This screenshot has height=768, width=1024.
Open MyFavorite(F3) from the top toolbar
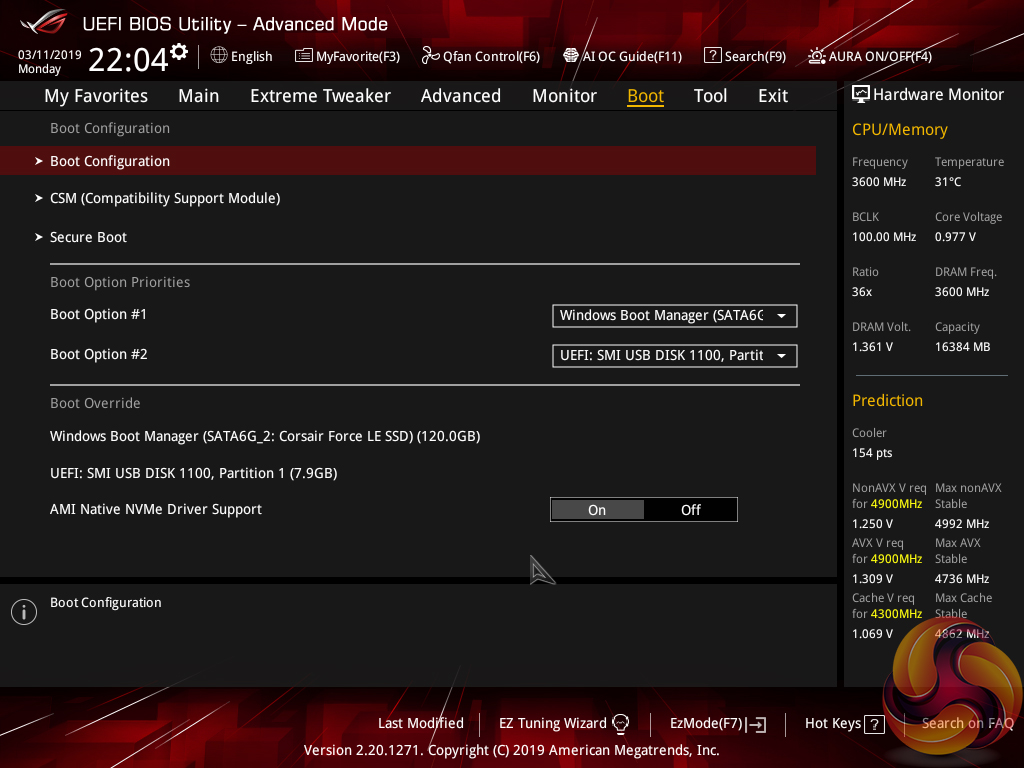tap(347, 56)
